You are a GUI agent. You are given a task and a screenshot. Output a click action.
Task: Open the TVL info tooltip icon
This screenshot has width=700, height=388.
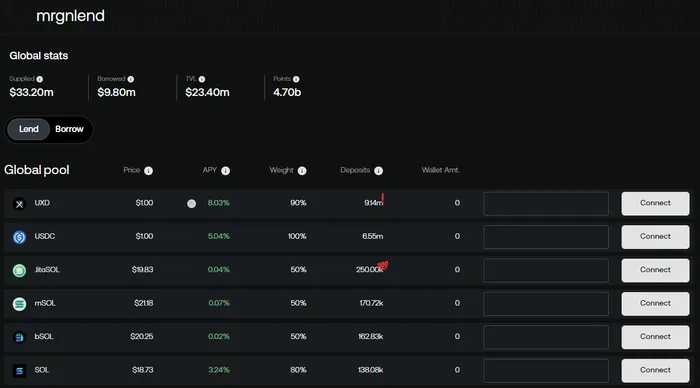(202, 79)
